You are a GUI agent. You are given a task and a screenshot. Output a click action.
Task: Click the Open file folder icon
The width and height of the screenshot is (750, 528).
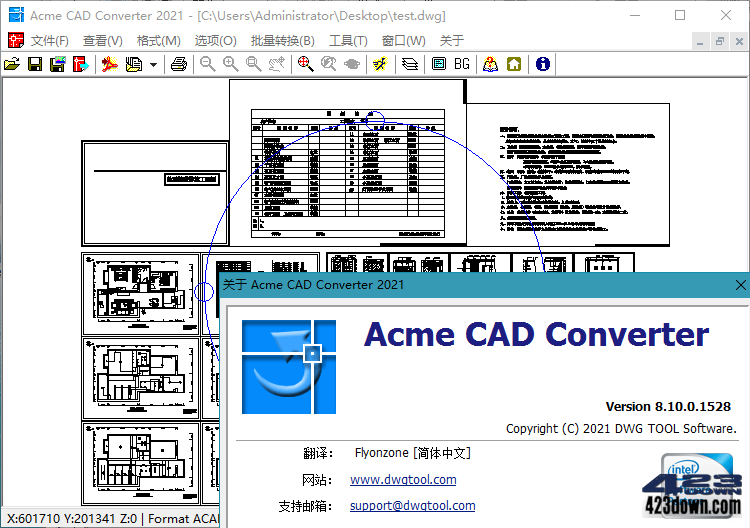point(12,64)
